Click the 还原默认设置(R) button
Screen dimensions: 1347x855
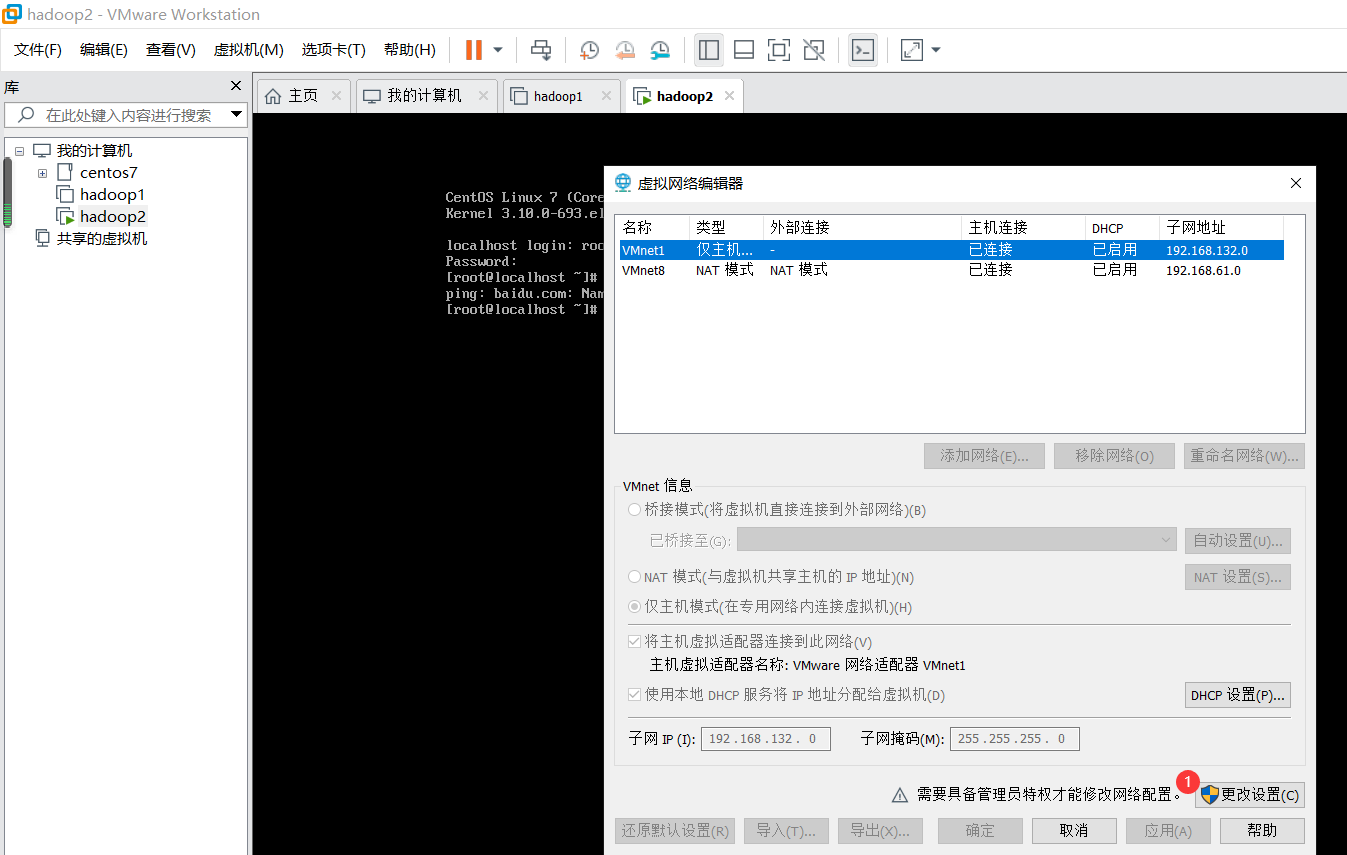(x=675, y=831)
